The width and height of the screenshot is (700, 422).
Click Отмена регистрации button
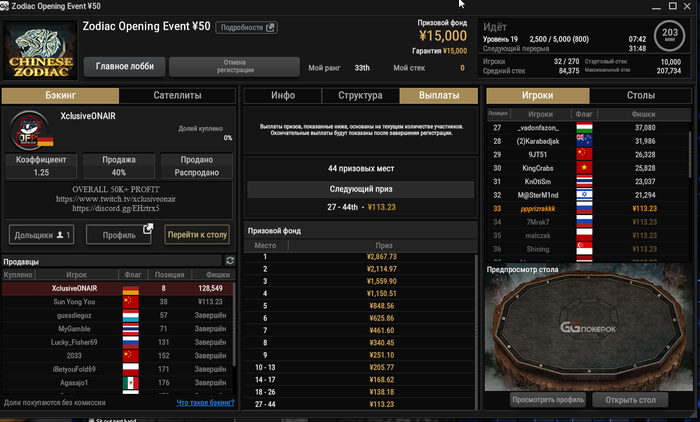click(x=234, y=67)
